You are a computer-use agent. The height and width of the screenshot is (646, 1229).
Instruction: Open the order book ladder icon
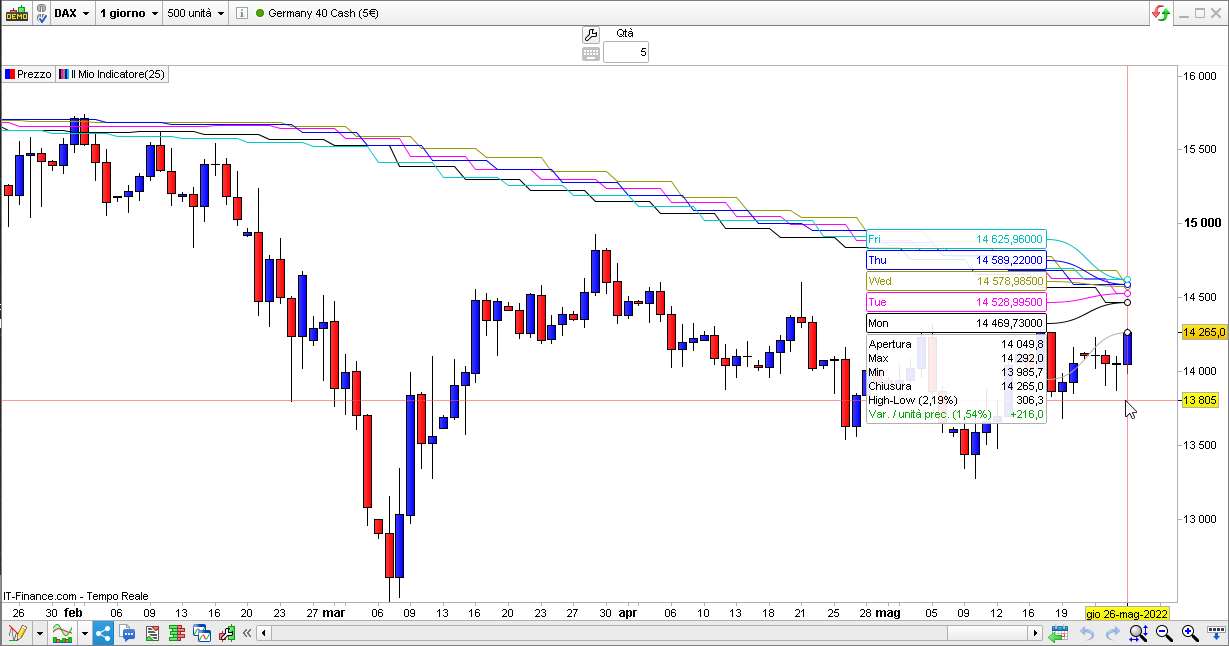tap(177, 633)
